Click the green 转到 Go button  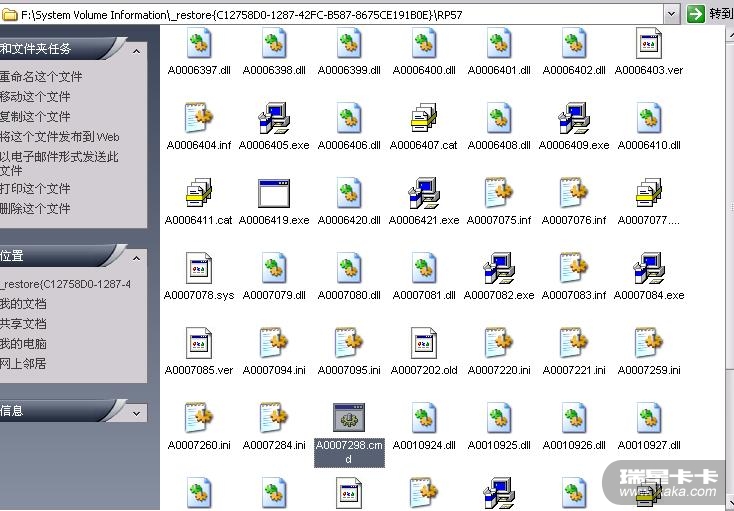(x=709, y=14)
